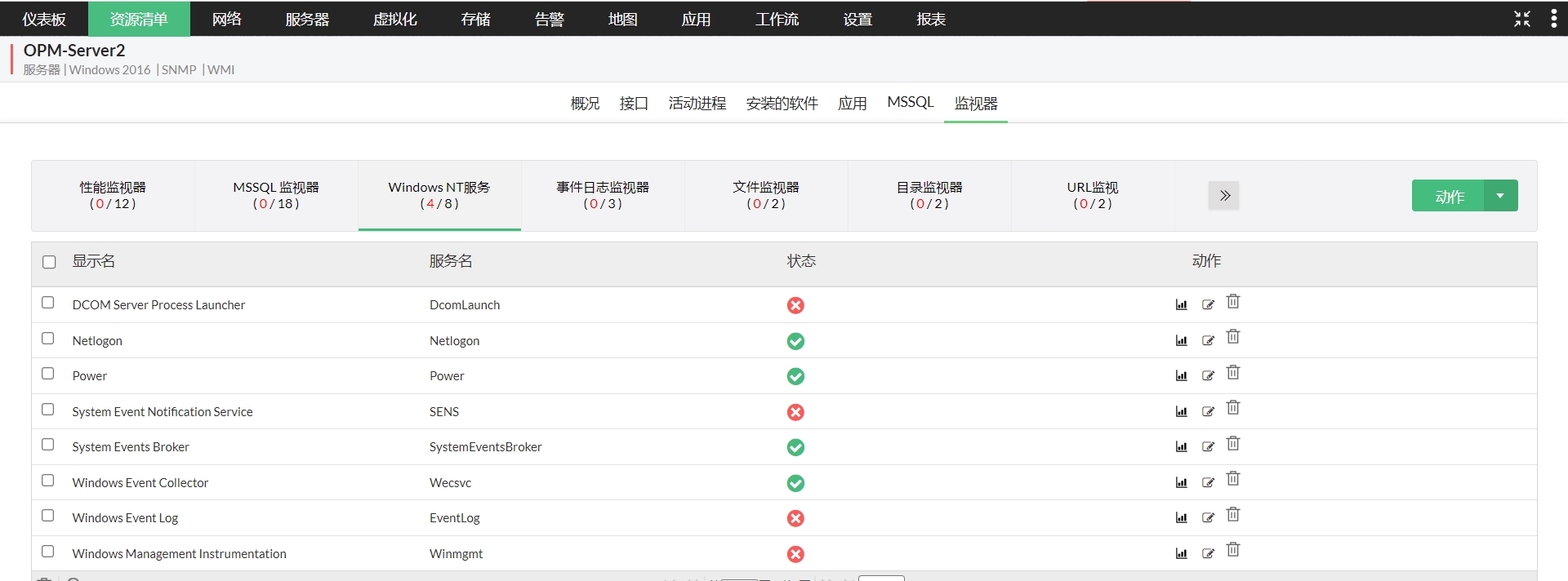The height and width of the screenshot is (581, 1568).
Task: Check the Windows Event Log row
Action: click(48, 516)
